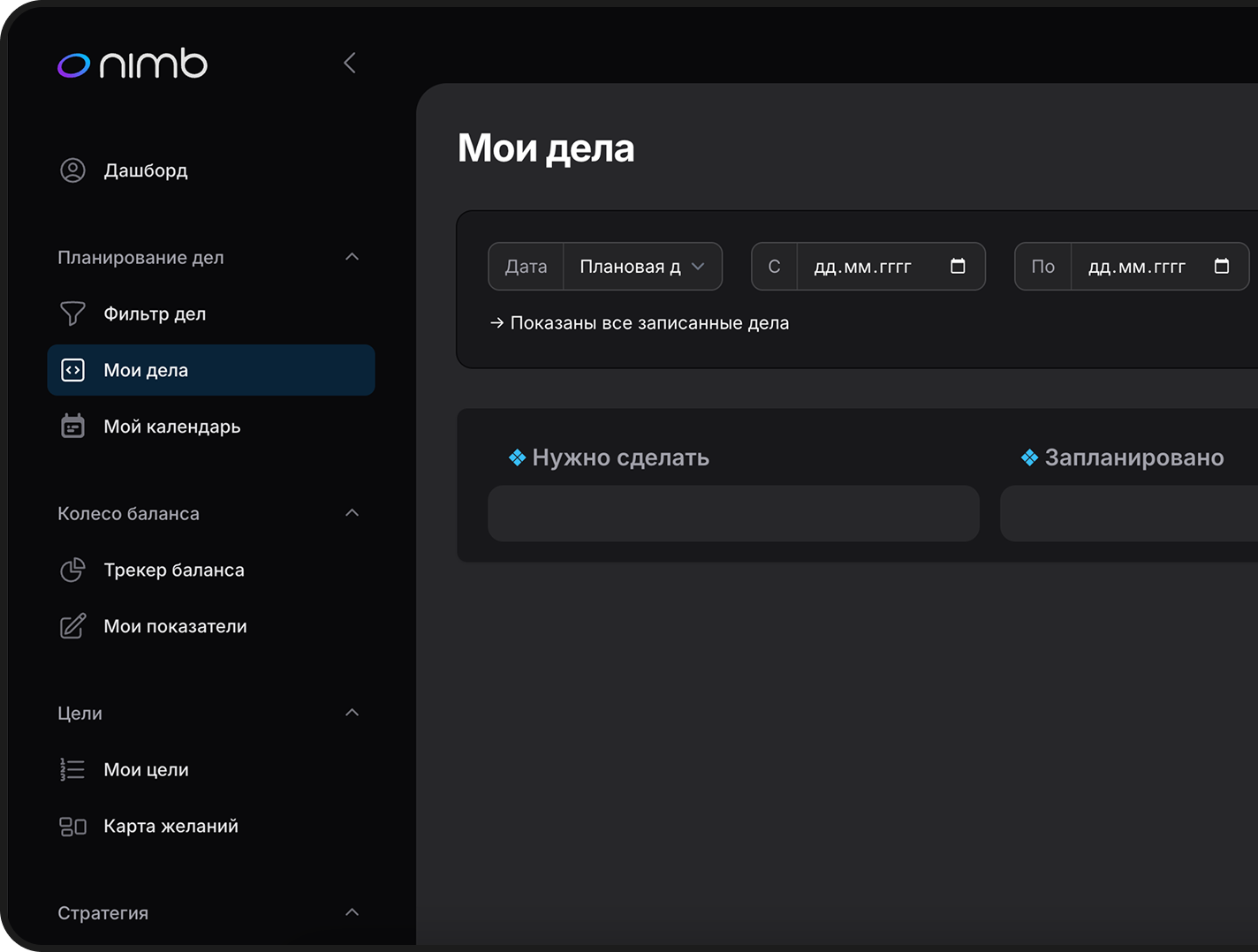Image resolution: width=1258 pixels, height=952 pixels.
Task: Click the diamond icon beside Запланировано
Action: click(x=1029, y=457)
